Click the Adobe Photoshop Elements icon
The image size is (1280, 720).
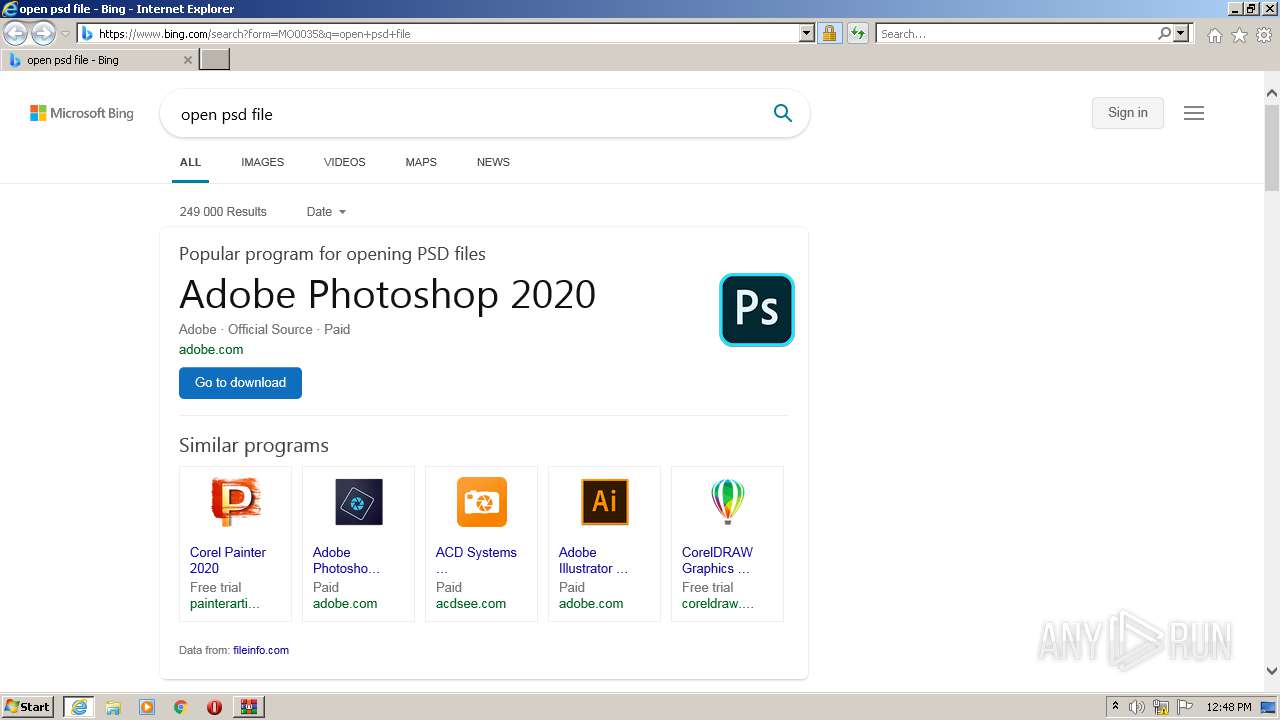click(358, 502)
